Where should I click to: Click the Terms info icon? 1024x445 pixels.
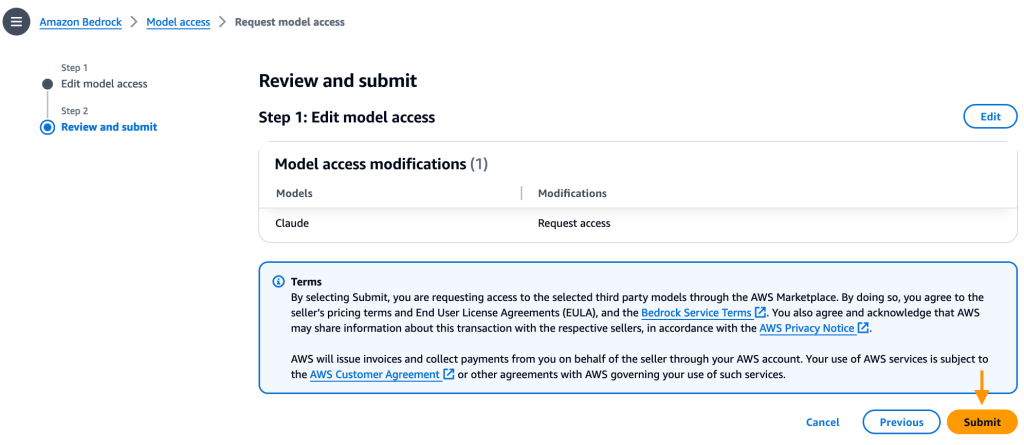278,282
